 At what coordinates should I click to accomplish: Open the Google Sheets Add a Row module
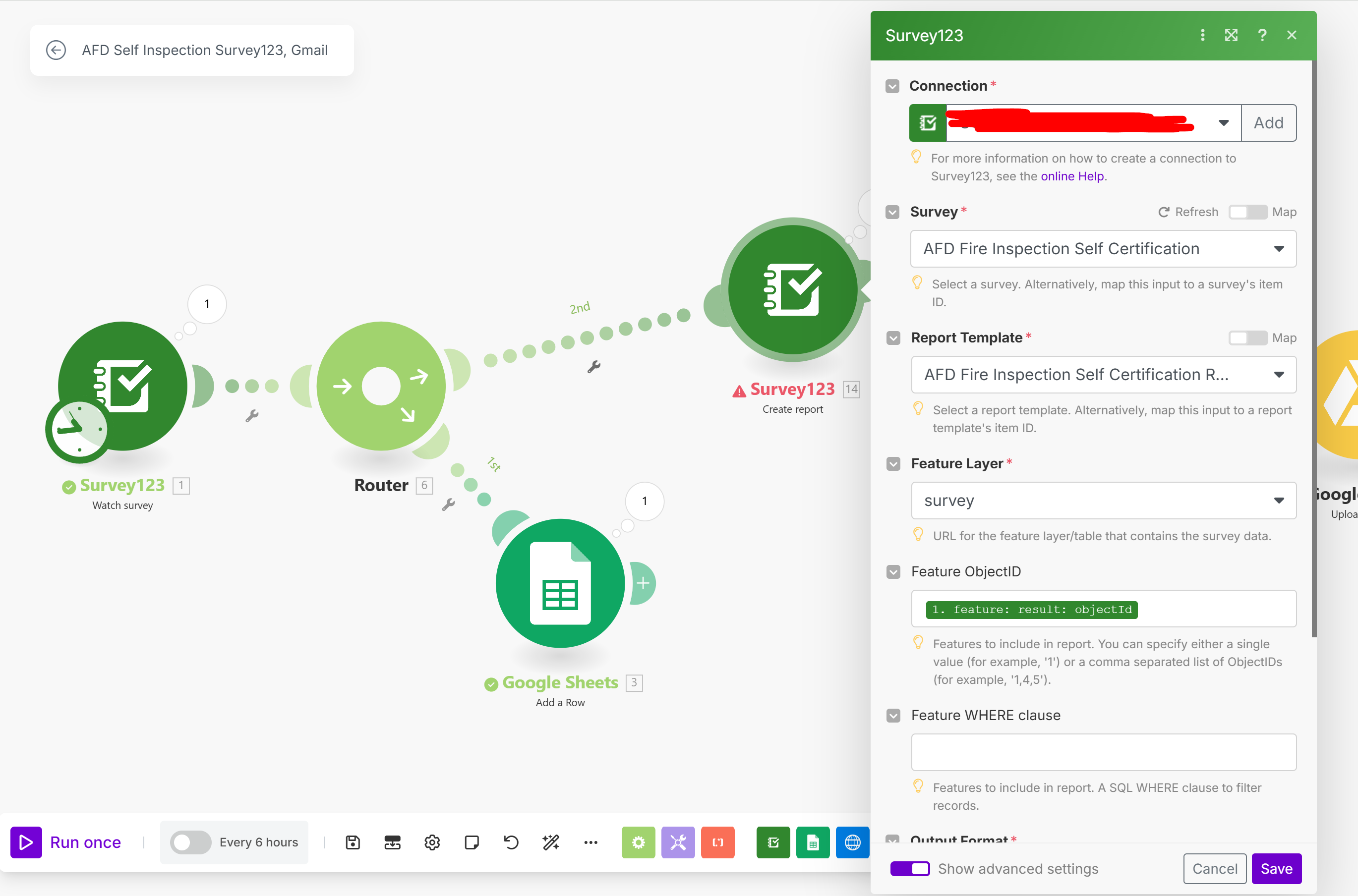pyautogui.click(x=560, y=583)
